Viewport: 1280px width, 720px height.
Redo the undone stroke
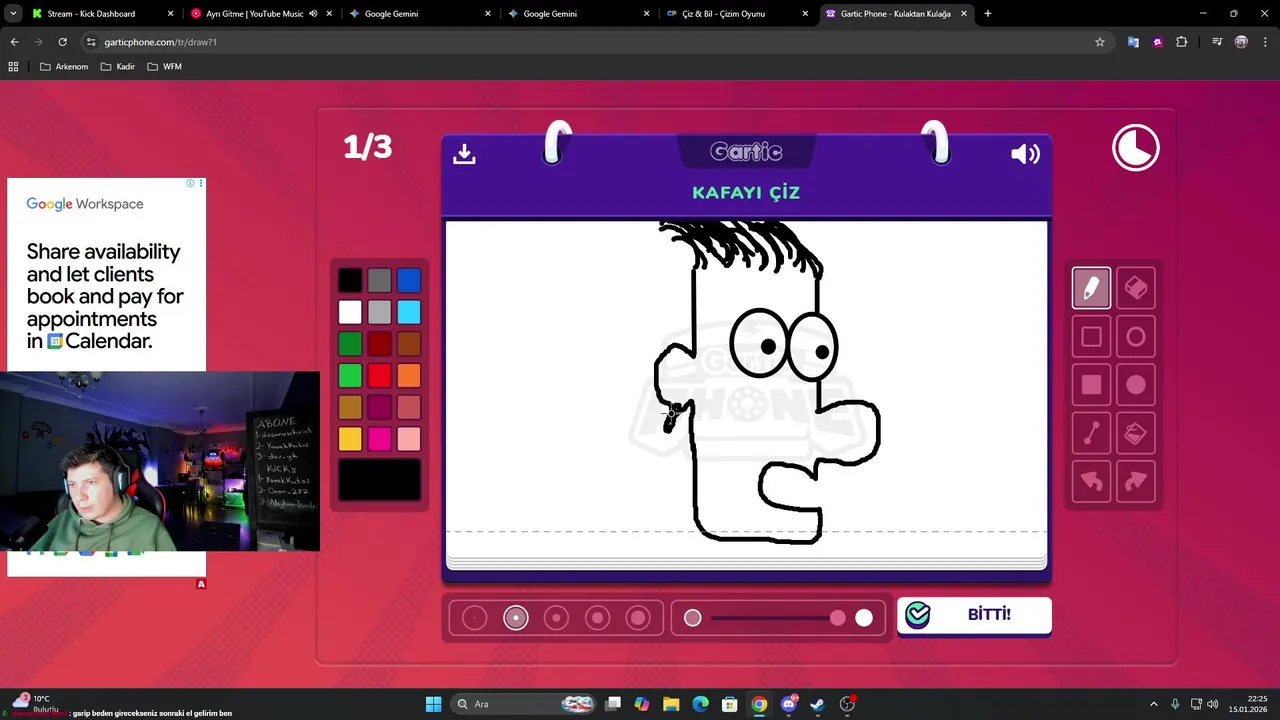pos(1136,481)
